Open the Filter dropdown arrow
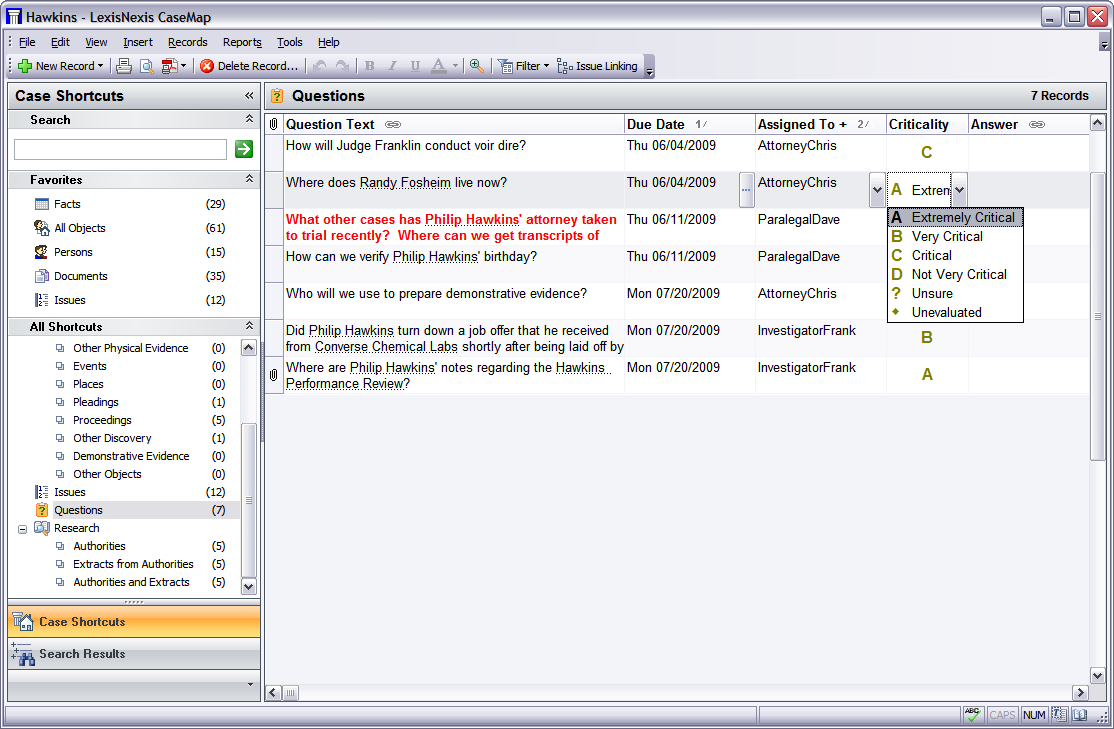Viewport: 1114px width, 729px height. click(x=546, y=66)
